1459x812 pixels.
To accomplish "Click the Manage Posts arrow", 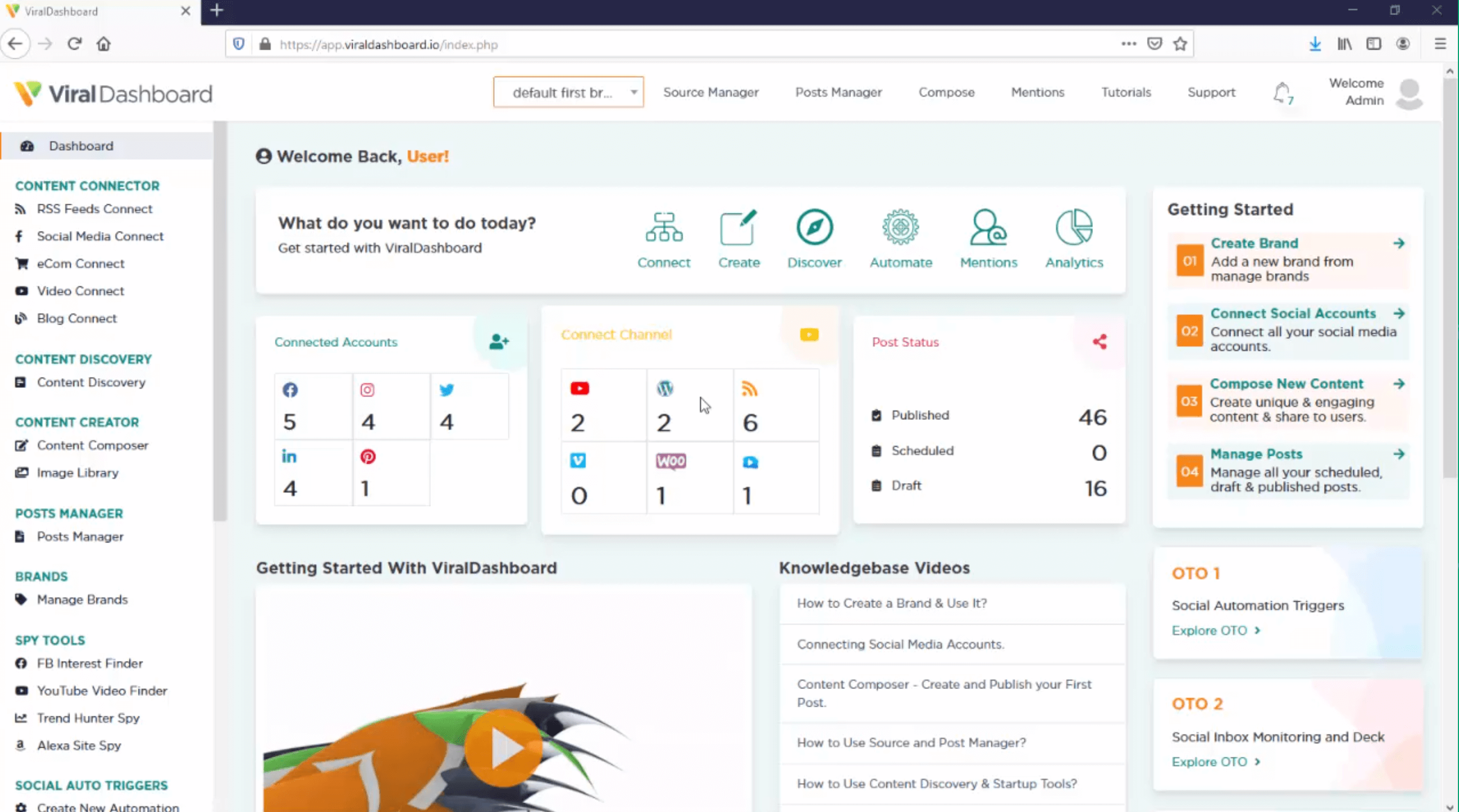I will (1399, 454).
